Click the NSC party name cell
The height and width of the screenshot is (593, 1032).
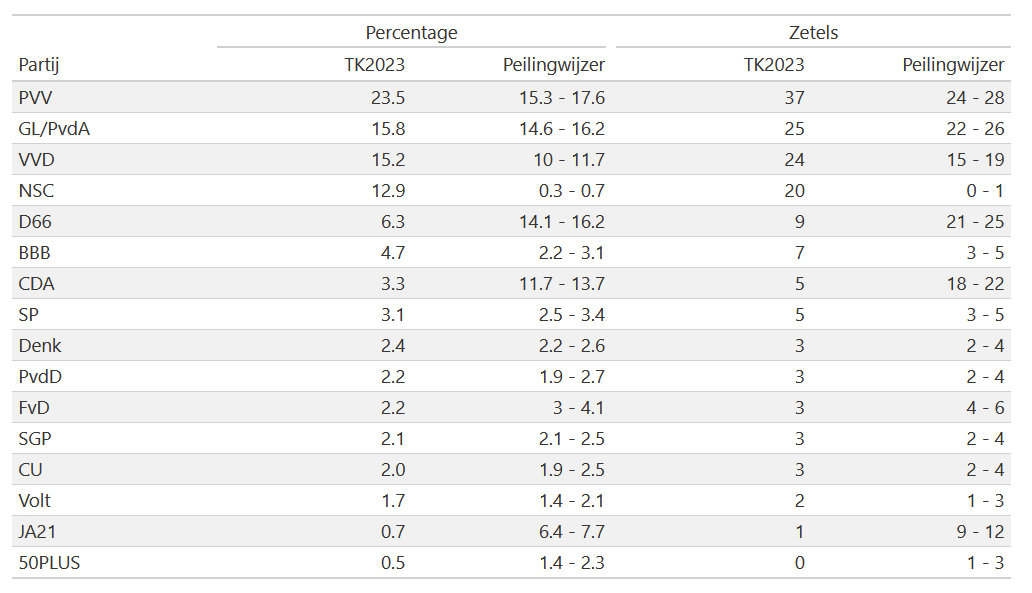pos(36,191)
